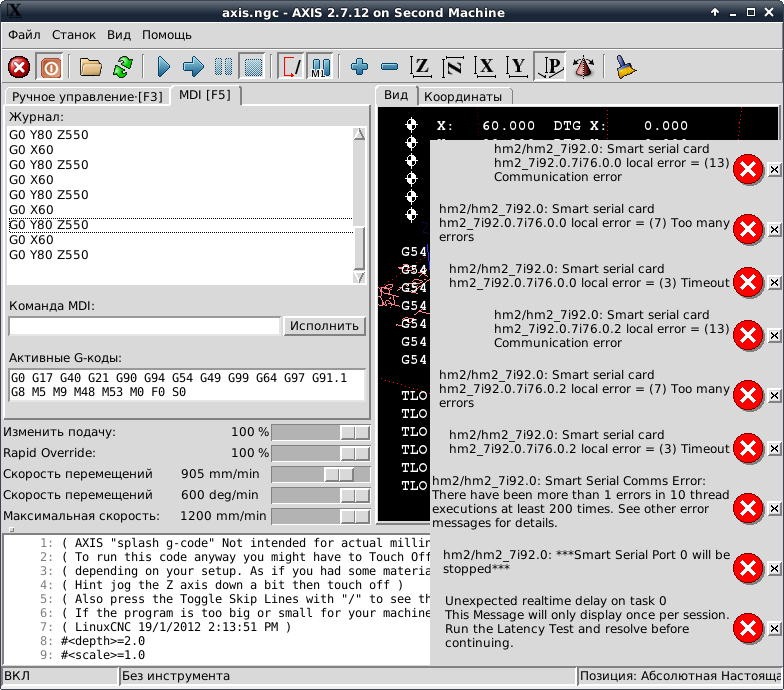Toggle skip lines with slash icon
784x690 pixels.
pyautogui.click(x=290, y=67)
